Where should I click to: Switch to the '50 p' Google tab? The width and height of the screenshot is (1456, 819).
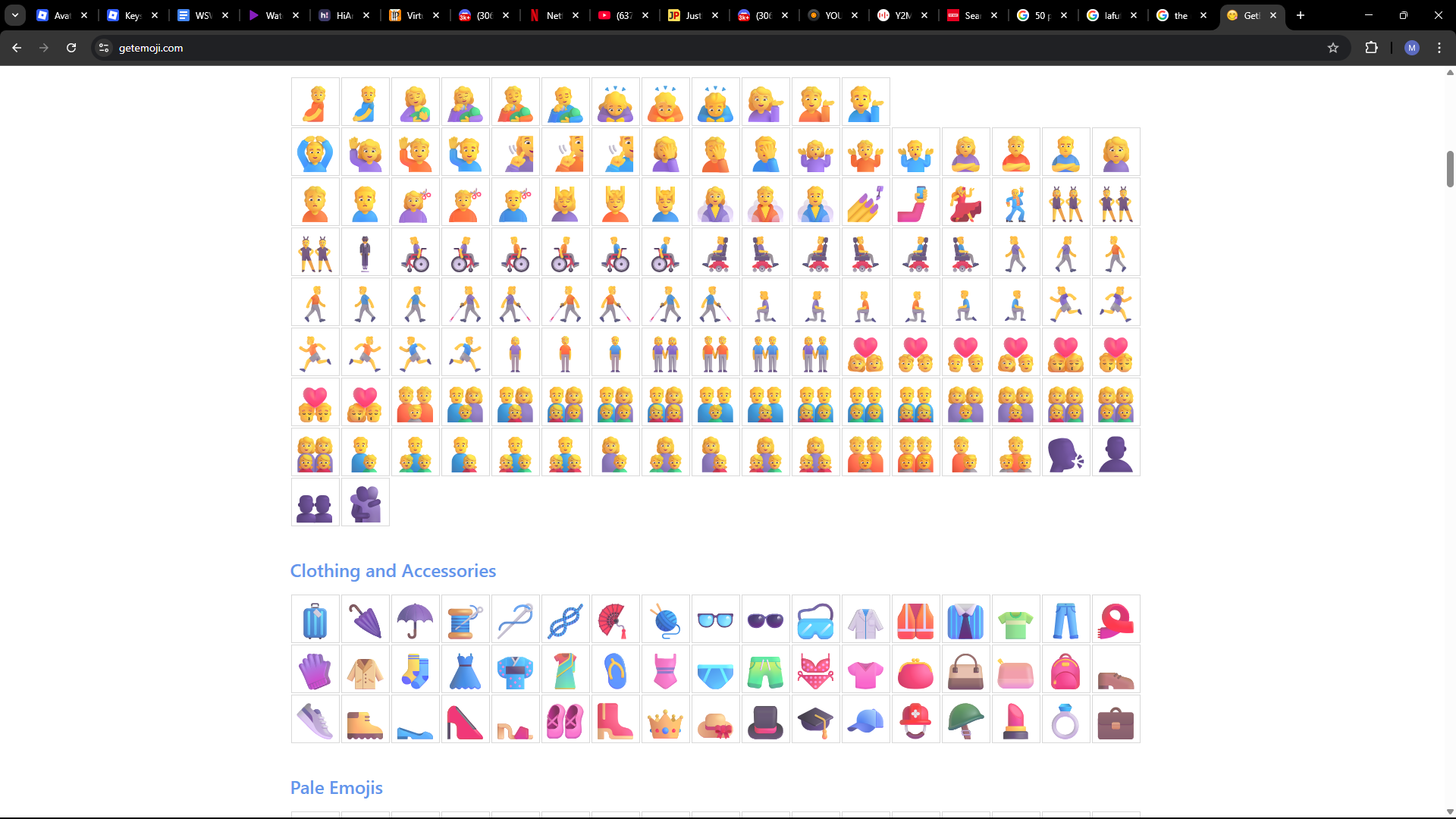(1043, 15)
